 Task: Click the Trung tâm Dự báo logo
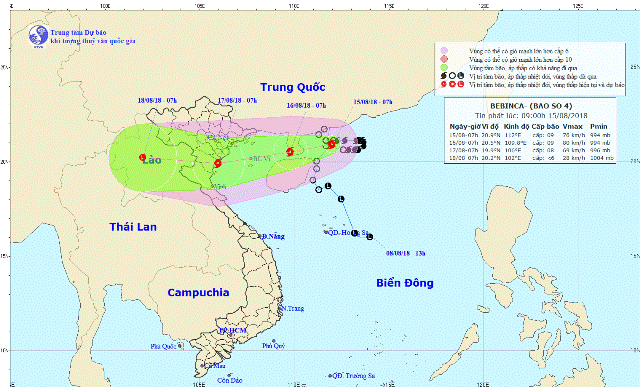point(38,36)
